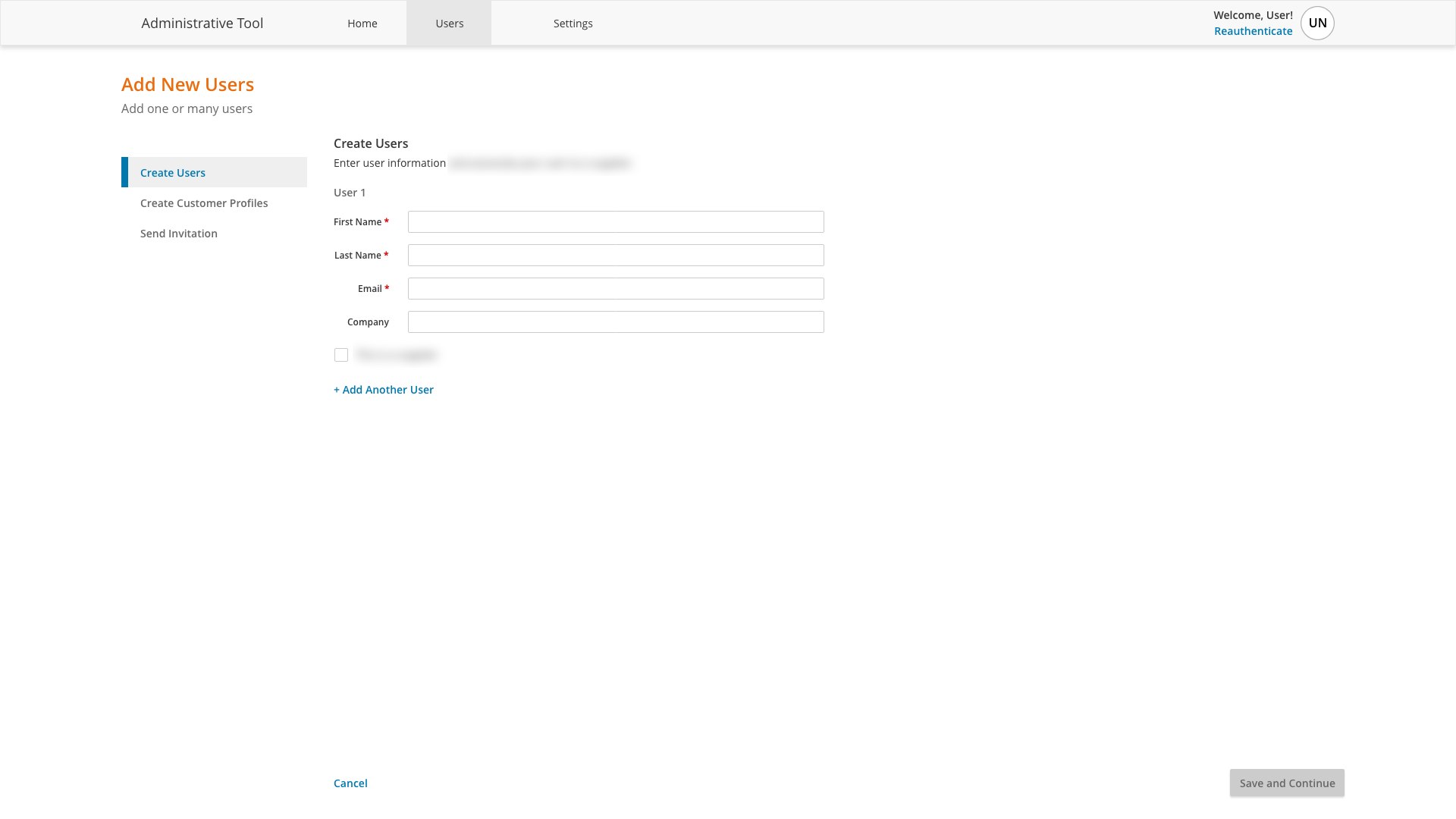Click the Company input field
Viewport: 1456px width, 819px height.
615,322
